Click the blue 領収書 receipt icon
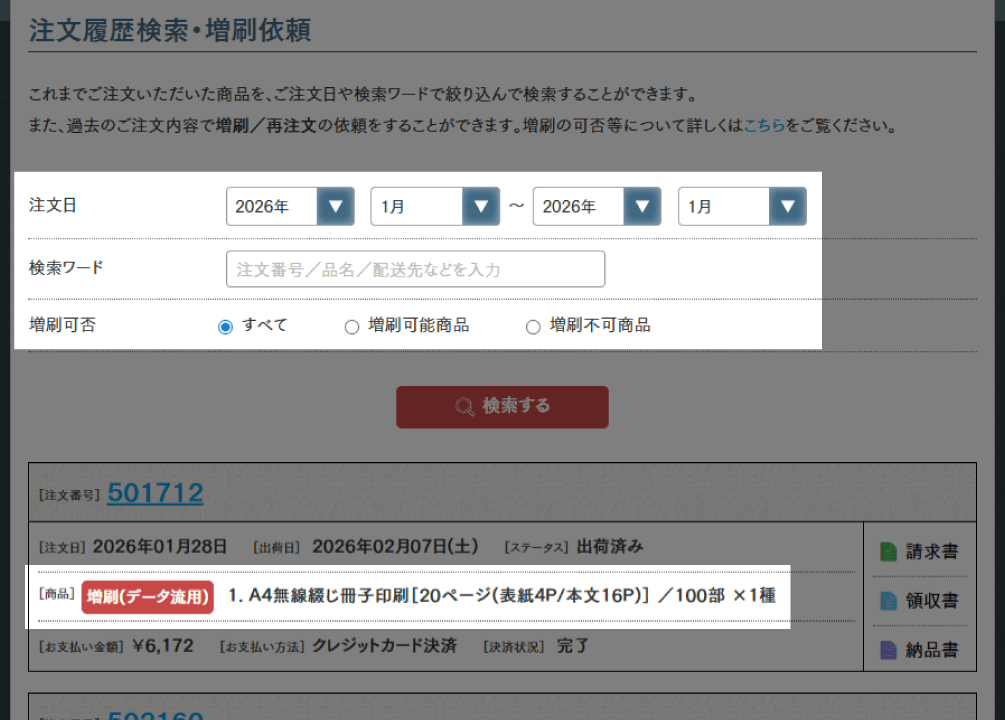Screen dimensions: 1005x720 888,601
